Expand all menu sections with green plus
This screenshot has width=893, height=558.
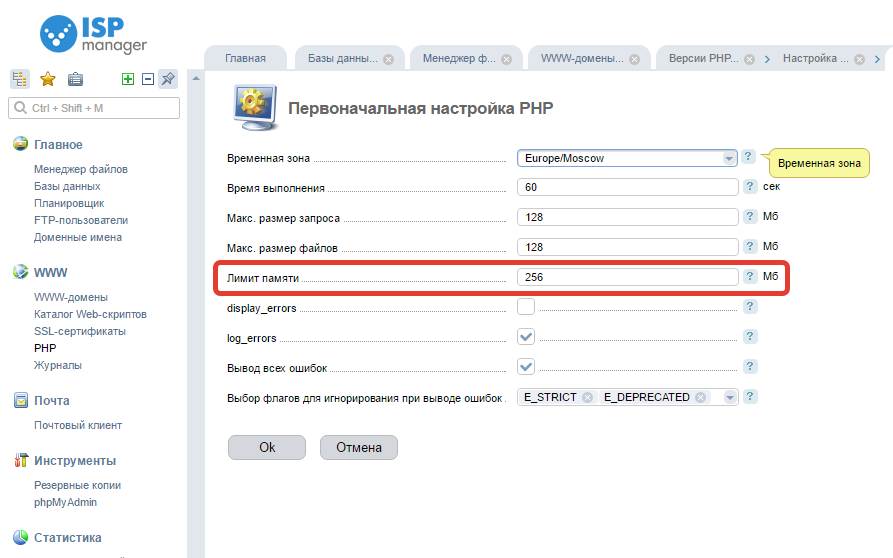[x=127, y=79]
